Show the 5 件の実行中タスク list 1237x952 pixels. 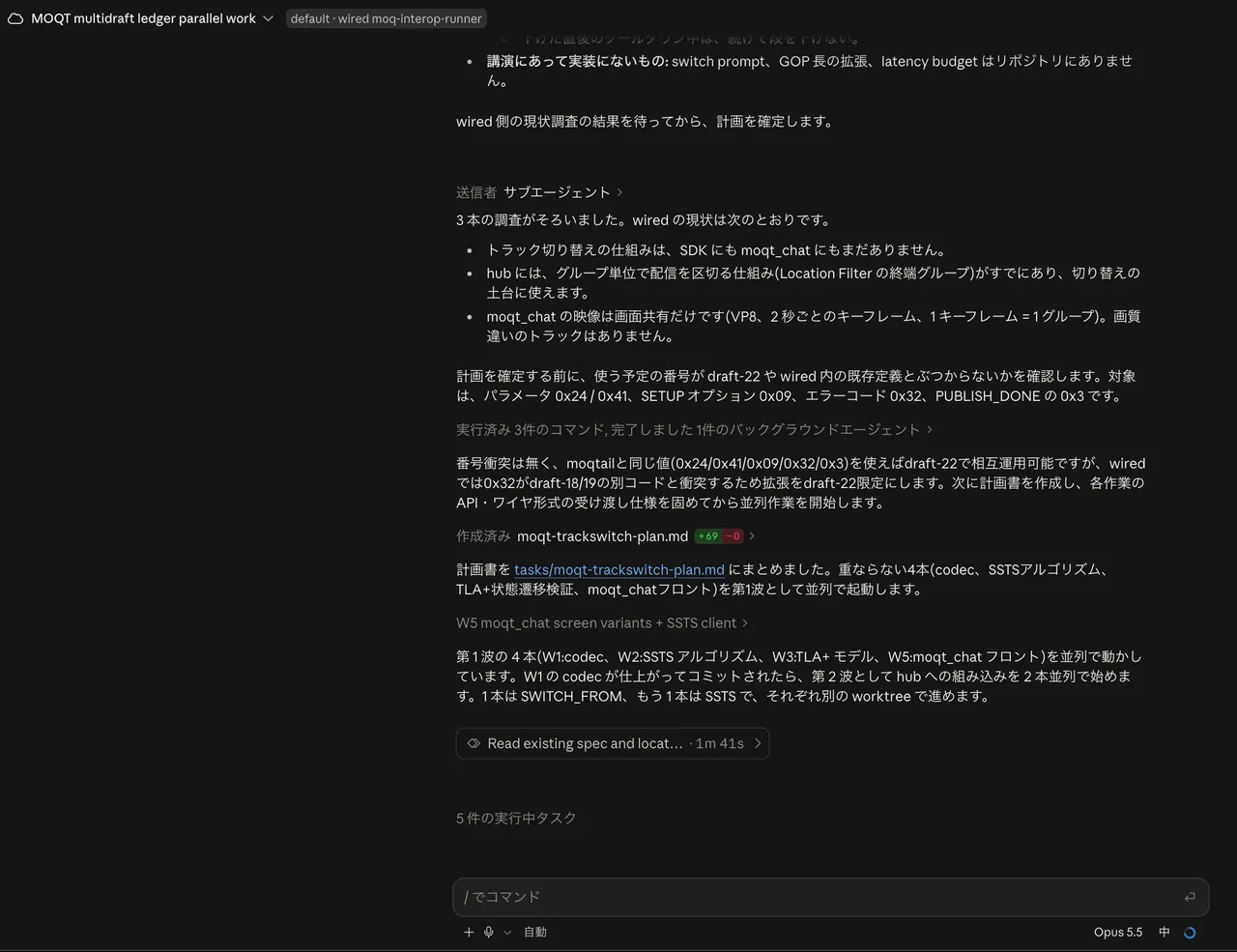coord(516,818)
